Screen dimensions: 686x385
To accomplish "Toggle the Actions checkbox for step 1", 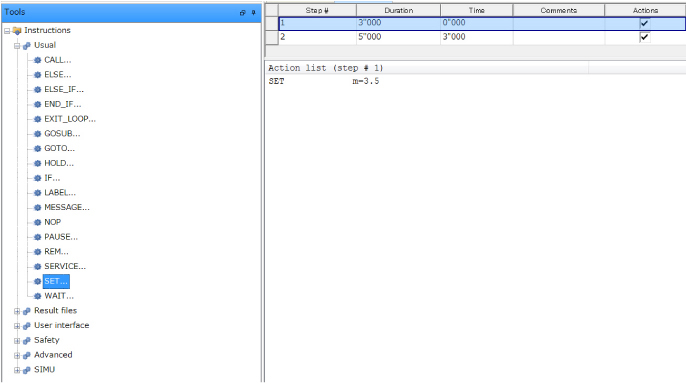I will coord(644,23).
